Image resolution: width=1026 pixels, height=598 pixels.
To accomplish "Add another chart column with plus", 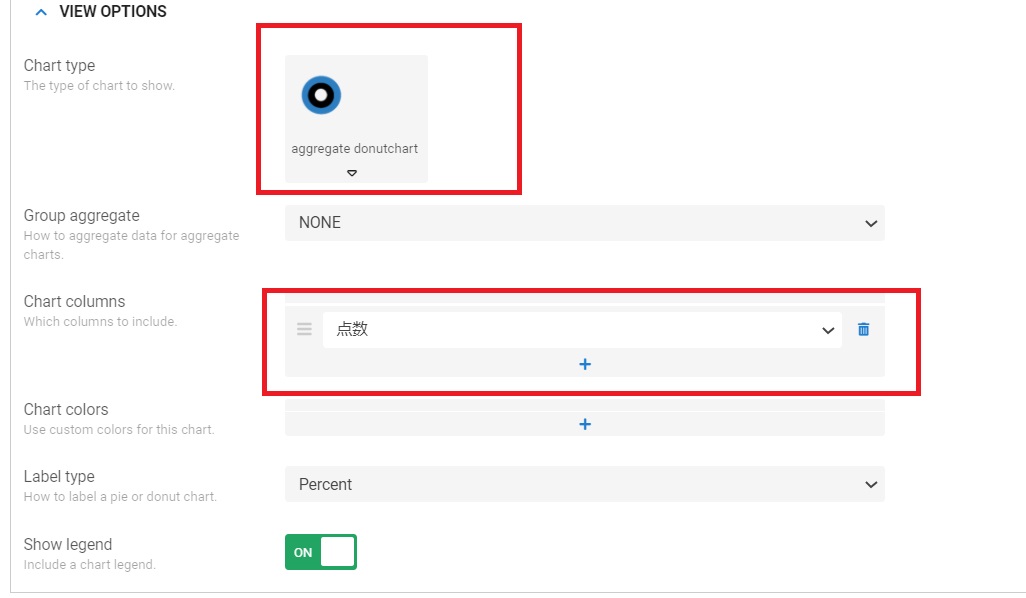I will pyautogui.click(x=585, y=364).
